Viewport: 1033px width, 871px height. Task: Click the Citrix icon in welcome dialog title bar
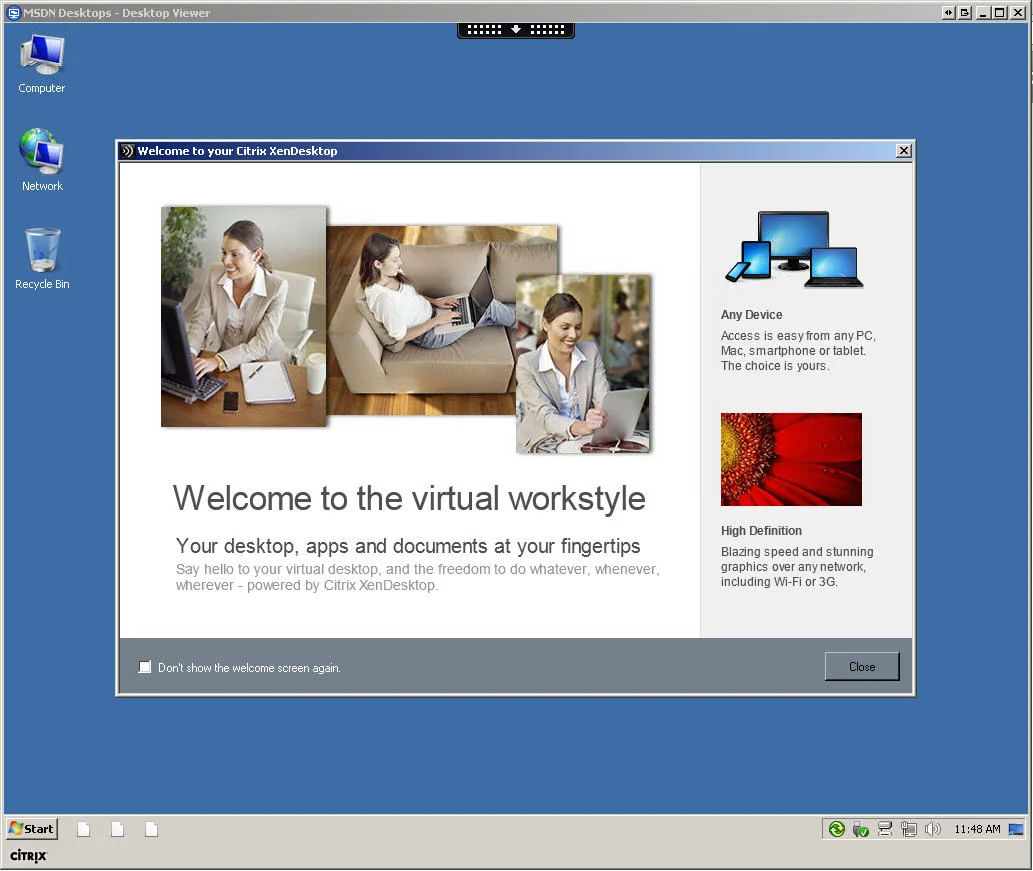click(x=128, y=151)
